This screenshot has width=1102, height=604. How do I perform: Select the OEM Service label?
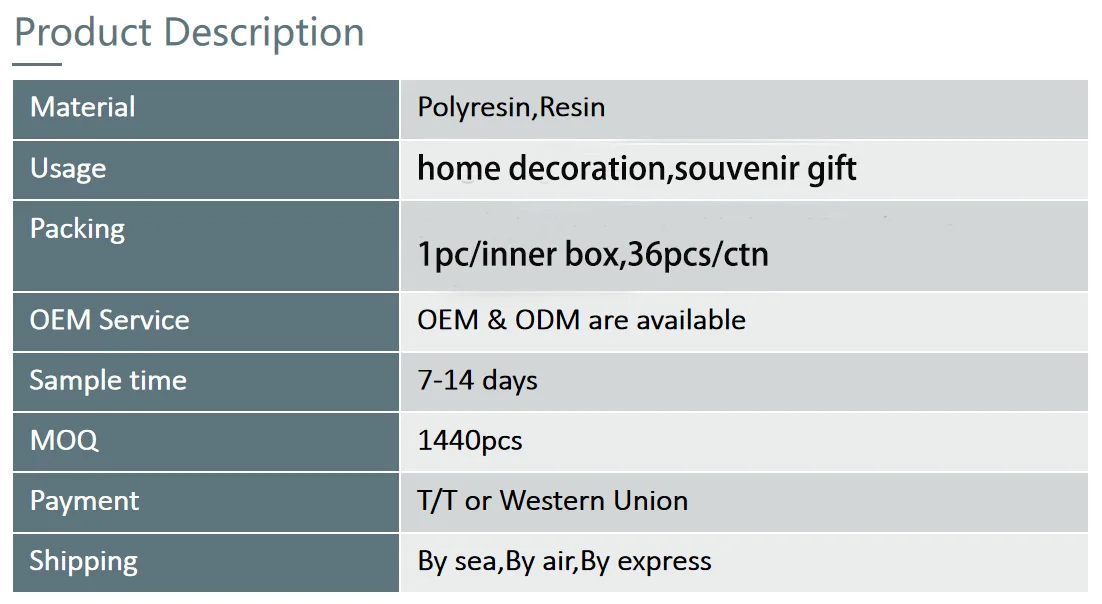pyautogui.click(x=109, y=320)
